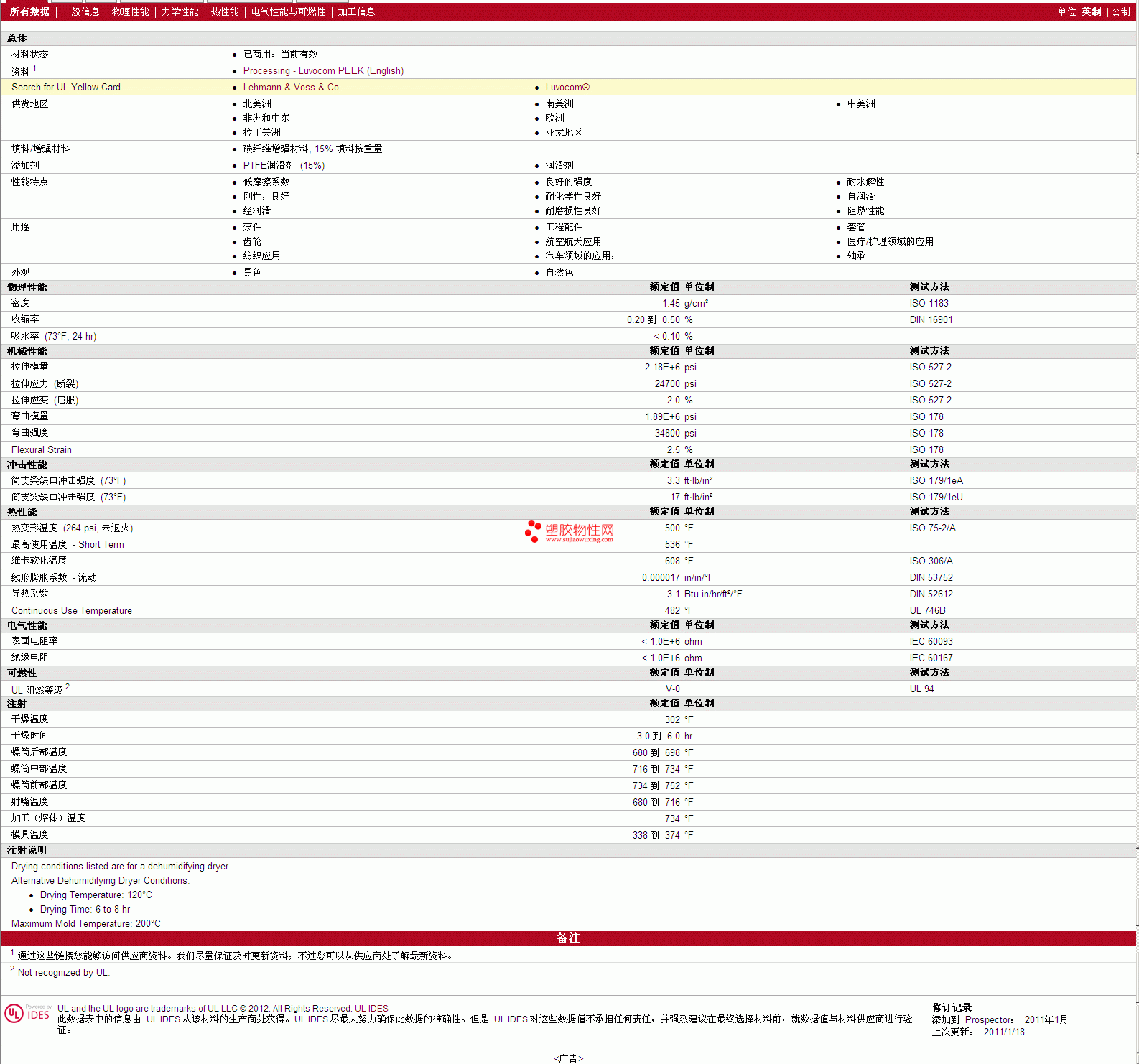1139x1064 pixels.
Task: Select 英制 (imperial) units
Action: [x=1091, y=12]
